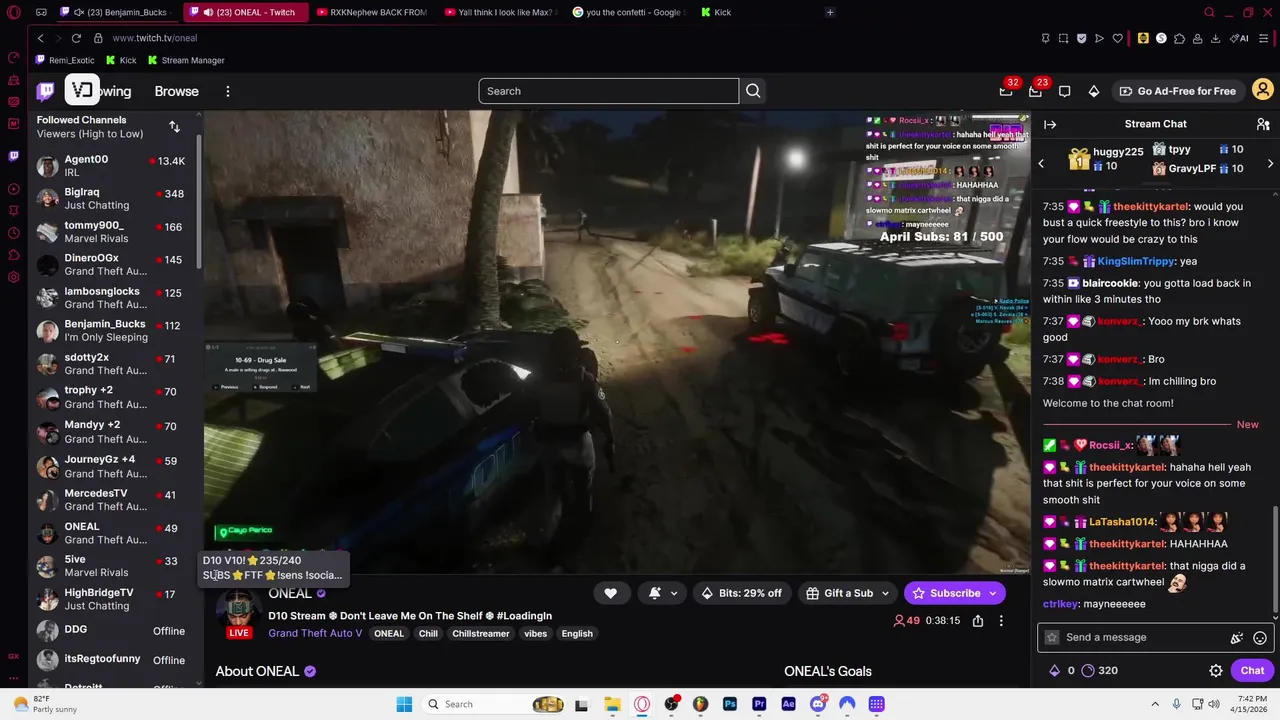Reload the page

pos(76,38)
